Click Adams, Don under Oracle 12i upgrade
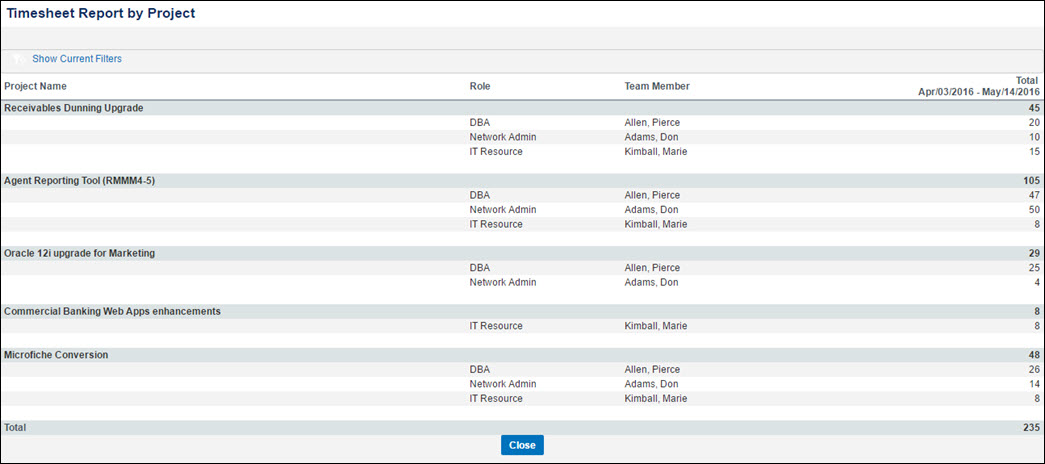This screenshot has width=1045, height=464. [652, 283]
